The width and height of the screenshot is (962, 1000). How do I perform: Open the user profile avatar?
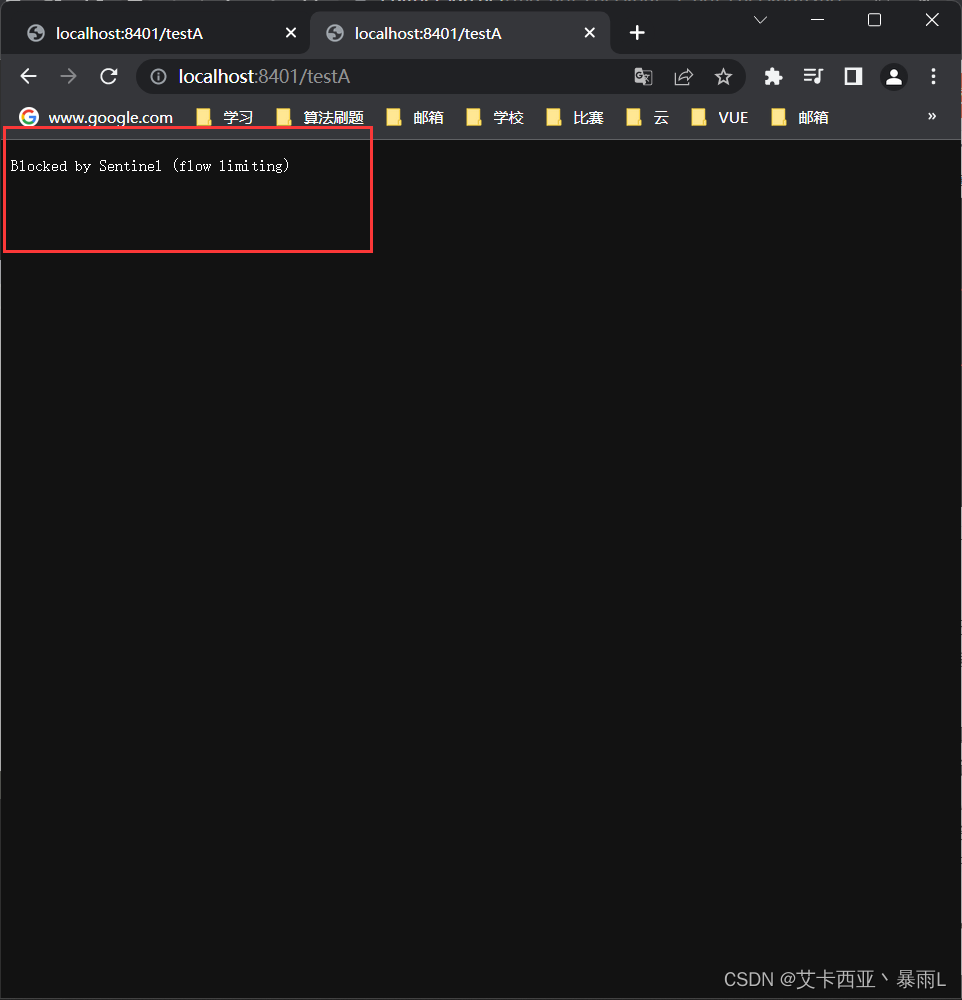pos(894,77)
